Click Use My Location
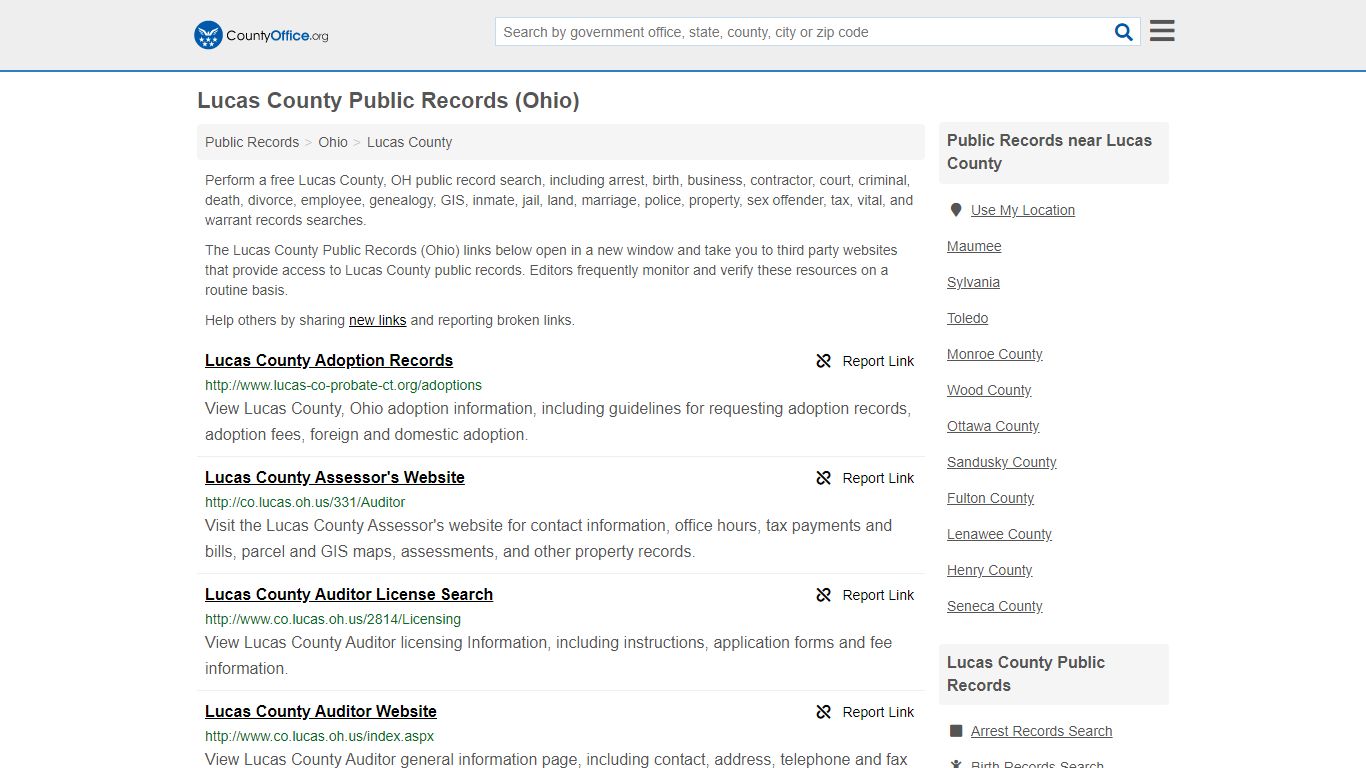 pyautogui.click(x=1023, y=210)
